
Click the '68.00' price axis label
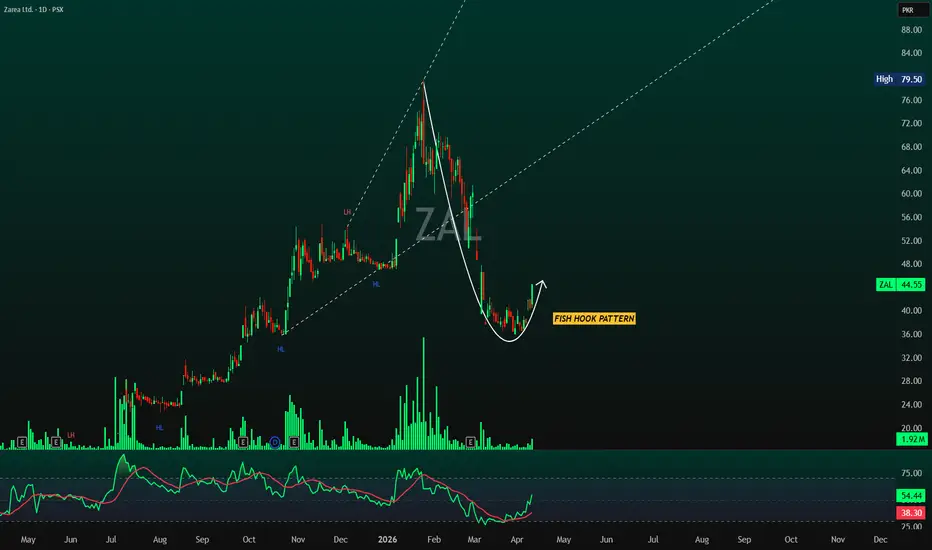(911, 147)
